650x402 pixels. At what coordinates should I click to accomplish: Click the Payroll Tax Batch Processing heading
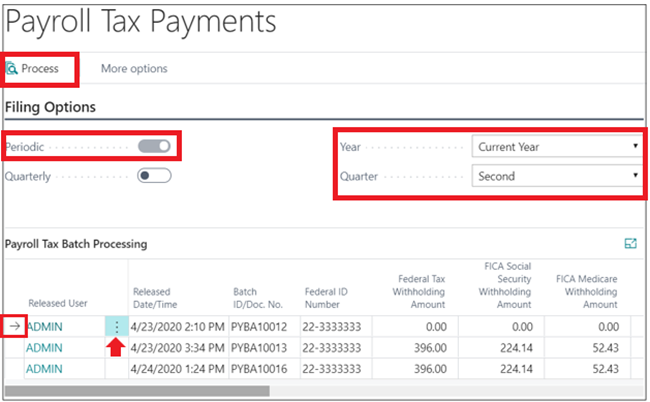point(76,244)
